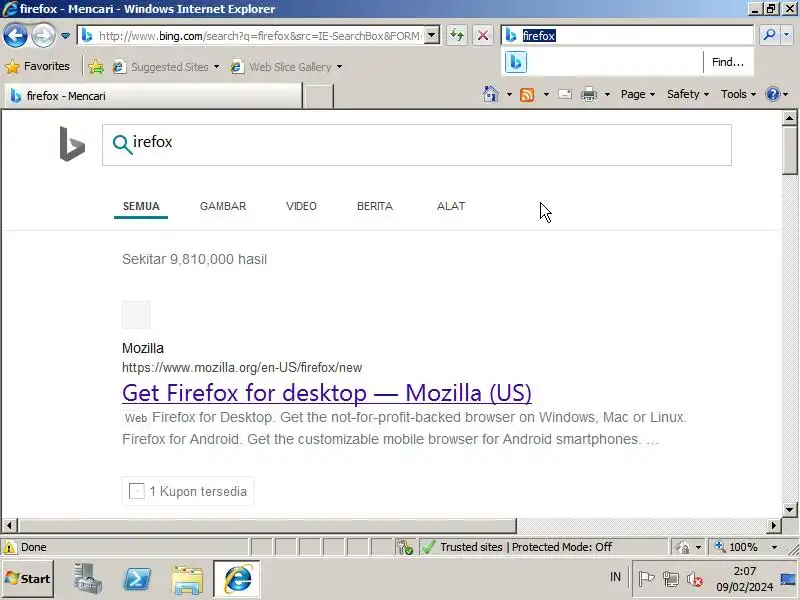Open Web Slice Gallery link

pos(281,67)
